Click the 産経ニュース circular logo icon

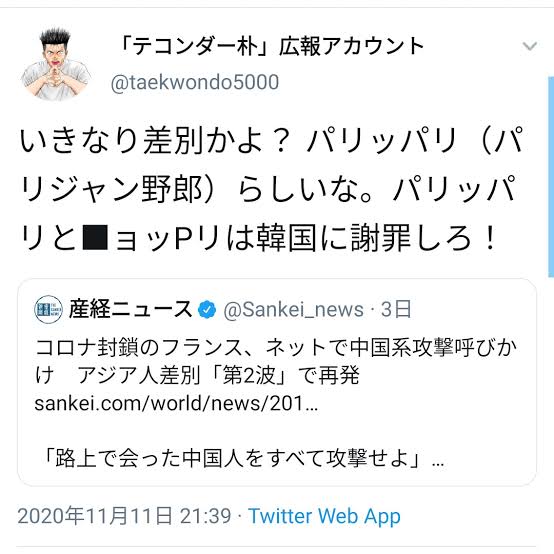pyautogui.click(x=48, y=309)
